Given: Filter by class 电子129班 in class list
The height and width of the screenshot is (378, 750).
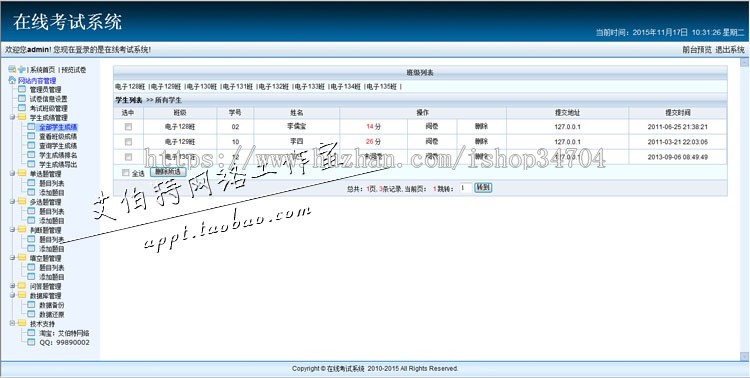Looking at the screenshot, I should click(x=165, y=87).
